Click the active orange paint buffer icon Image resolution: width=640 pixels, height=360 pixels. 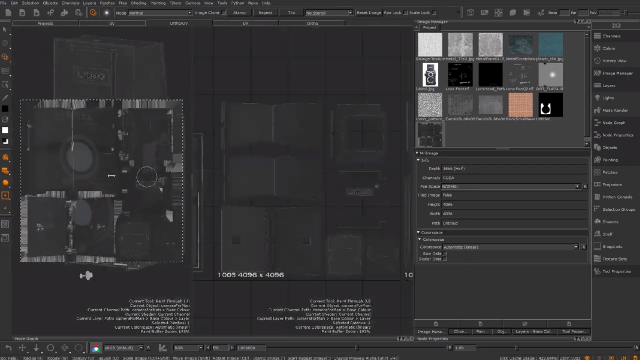pos(93,13)
